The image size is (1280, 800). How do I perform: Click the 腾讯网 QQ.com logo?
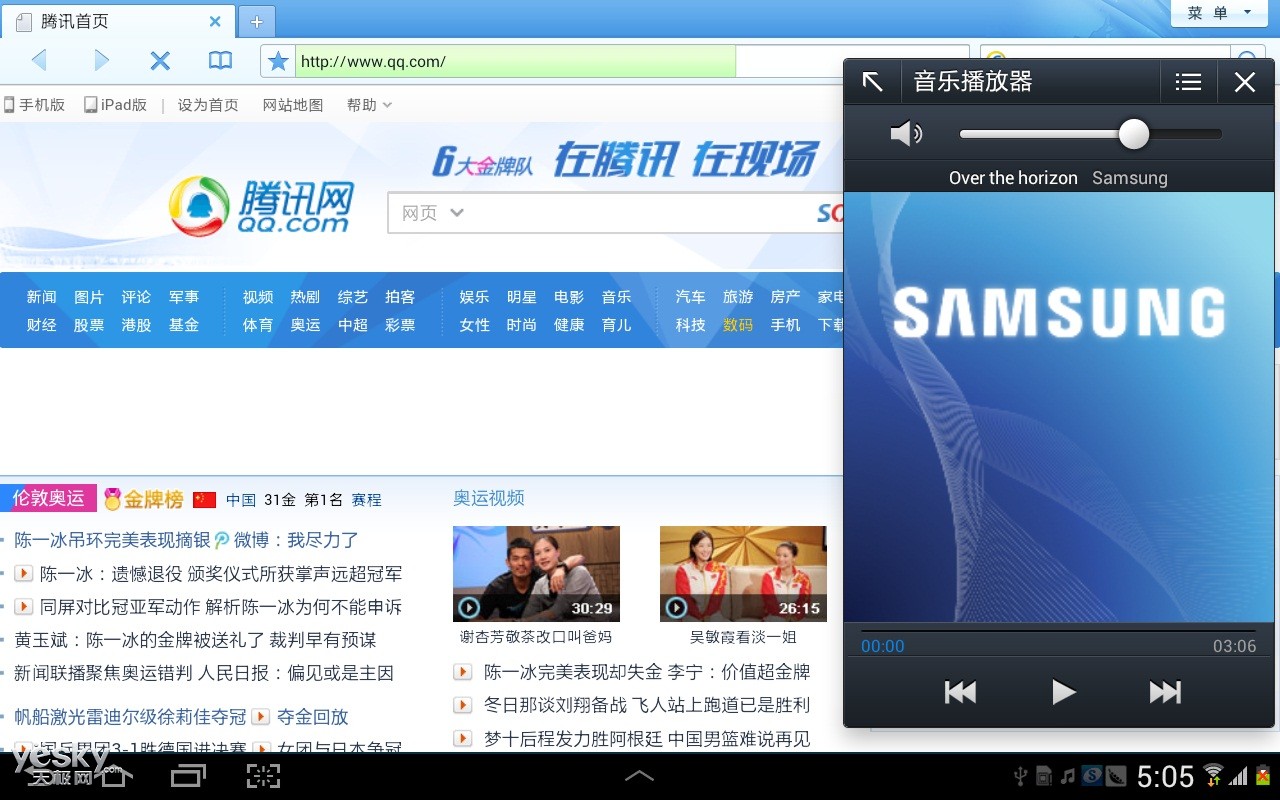pos(262,207)
